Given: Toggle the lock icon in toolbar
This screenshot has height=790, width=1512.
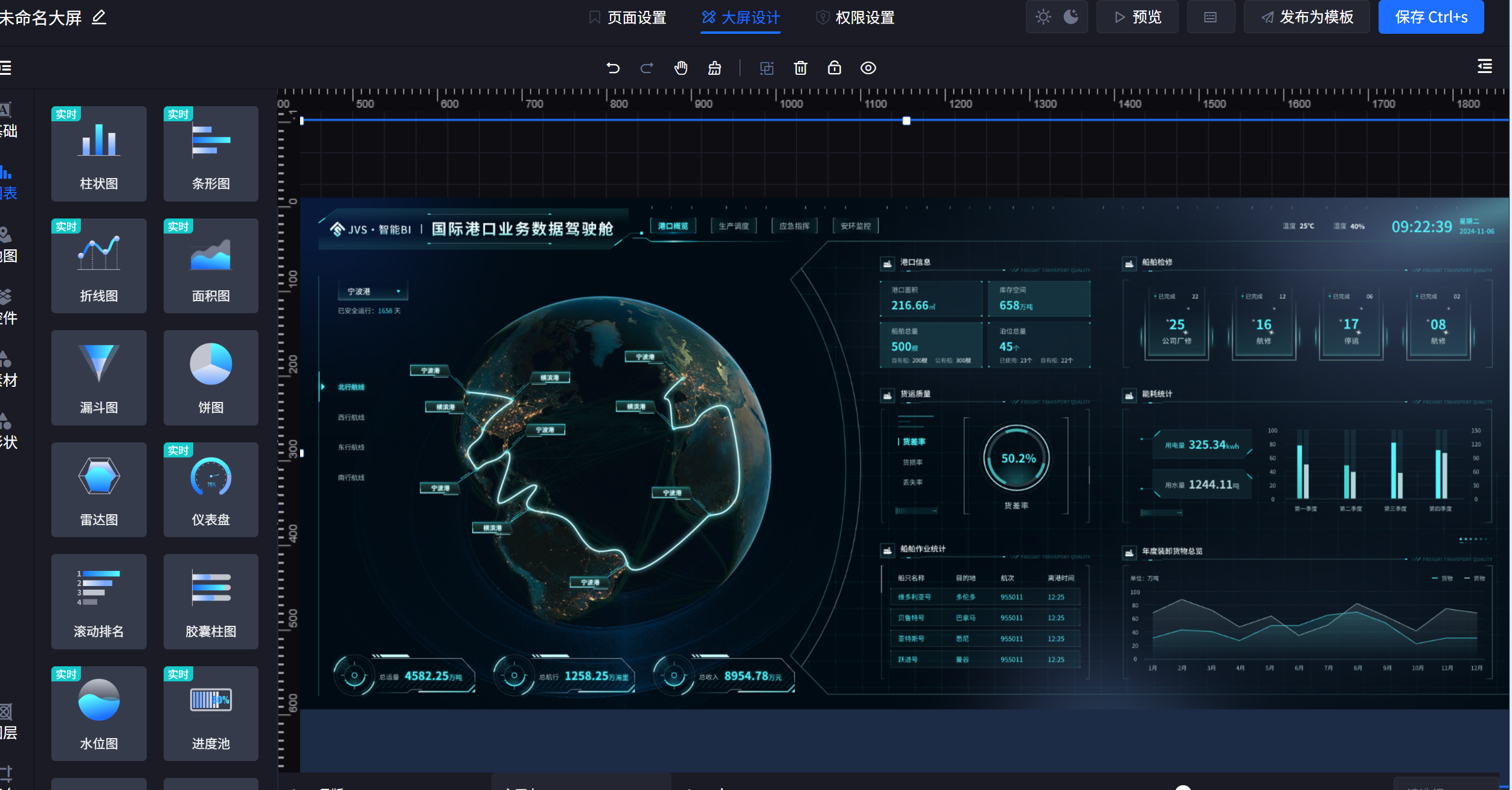Looking at the screenshot, I should (x=834, y=68).
